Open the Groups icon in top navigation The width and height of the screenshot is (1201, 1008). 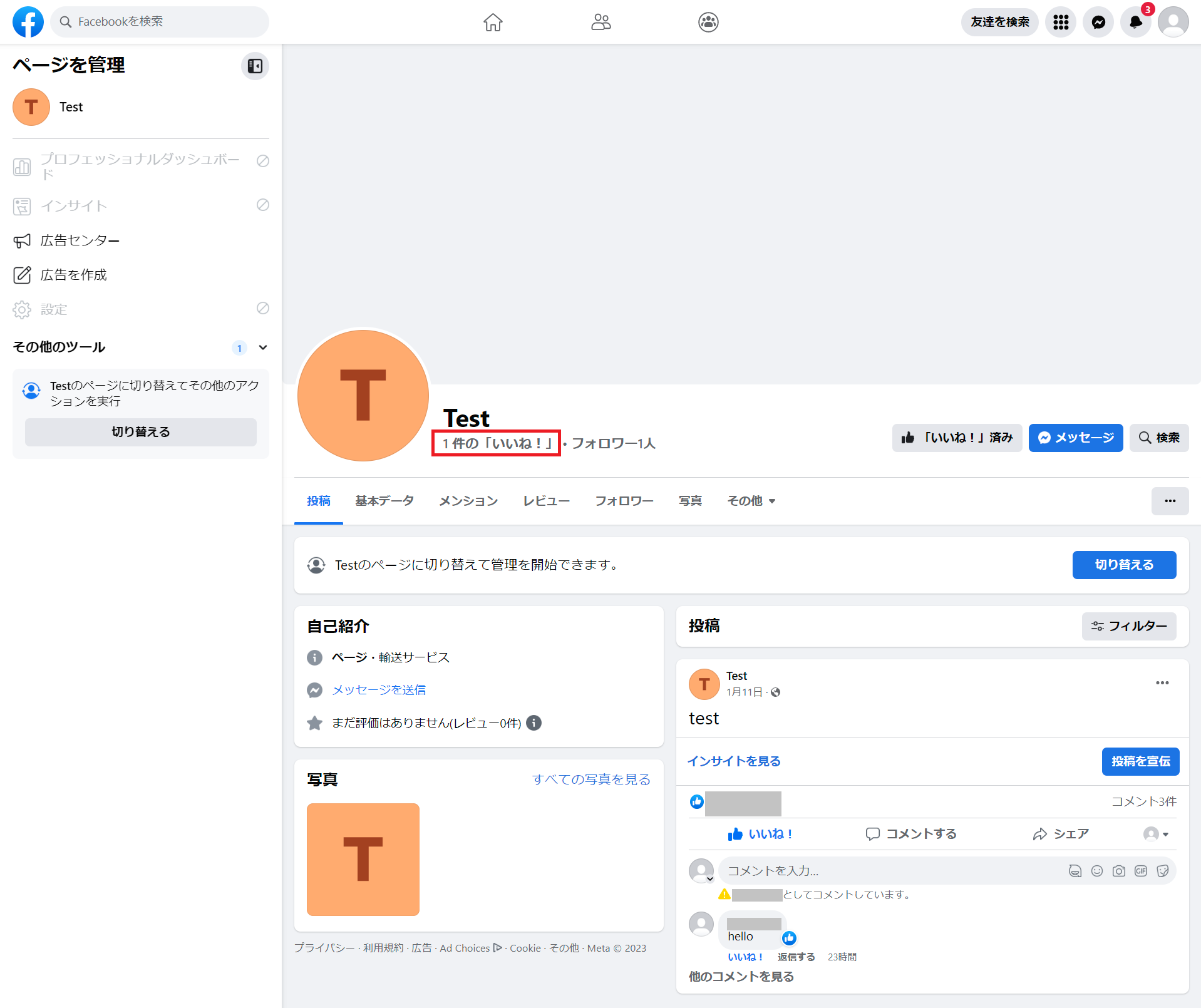click(x=708, y=22)
